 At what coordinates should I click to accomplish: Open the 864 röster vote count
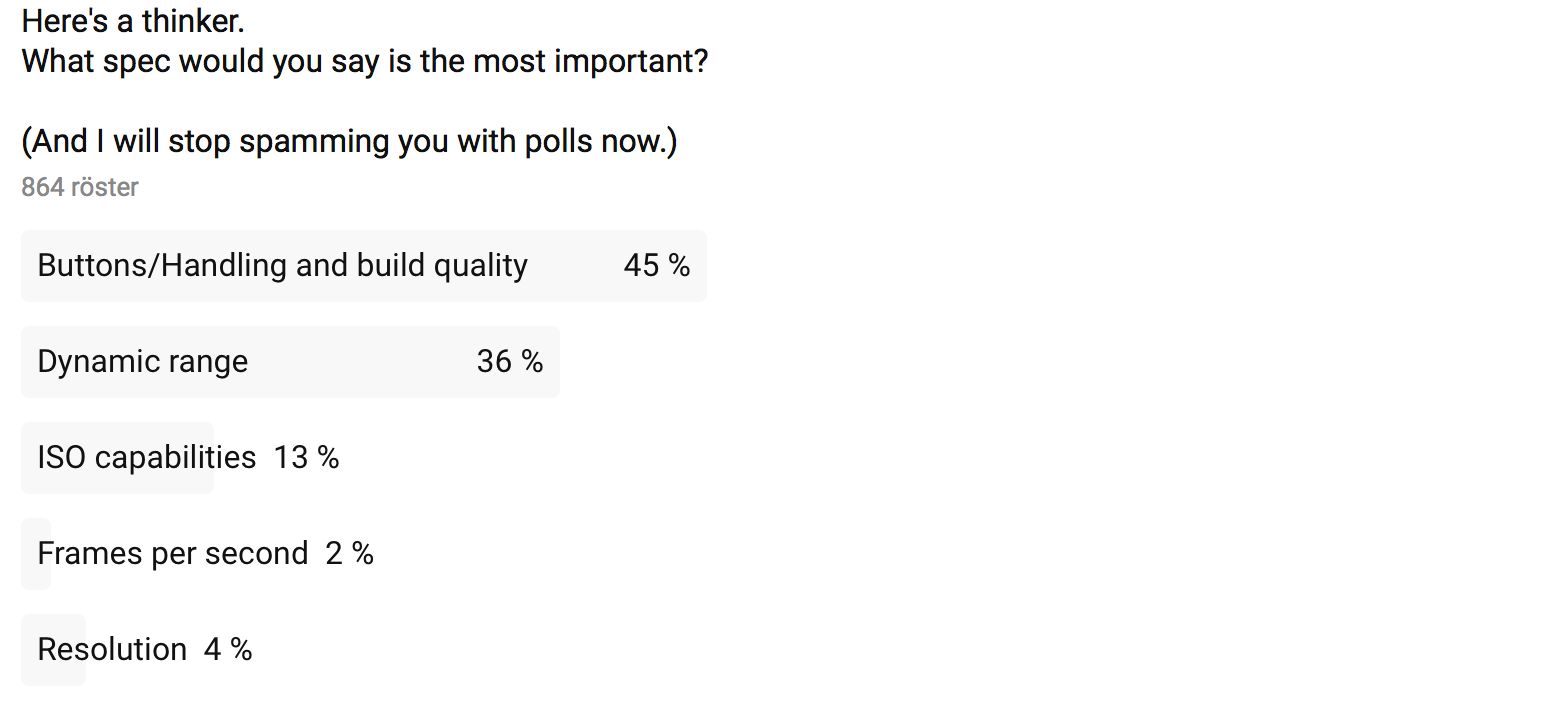80,187
